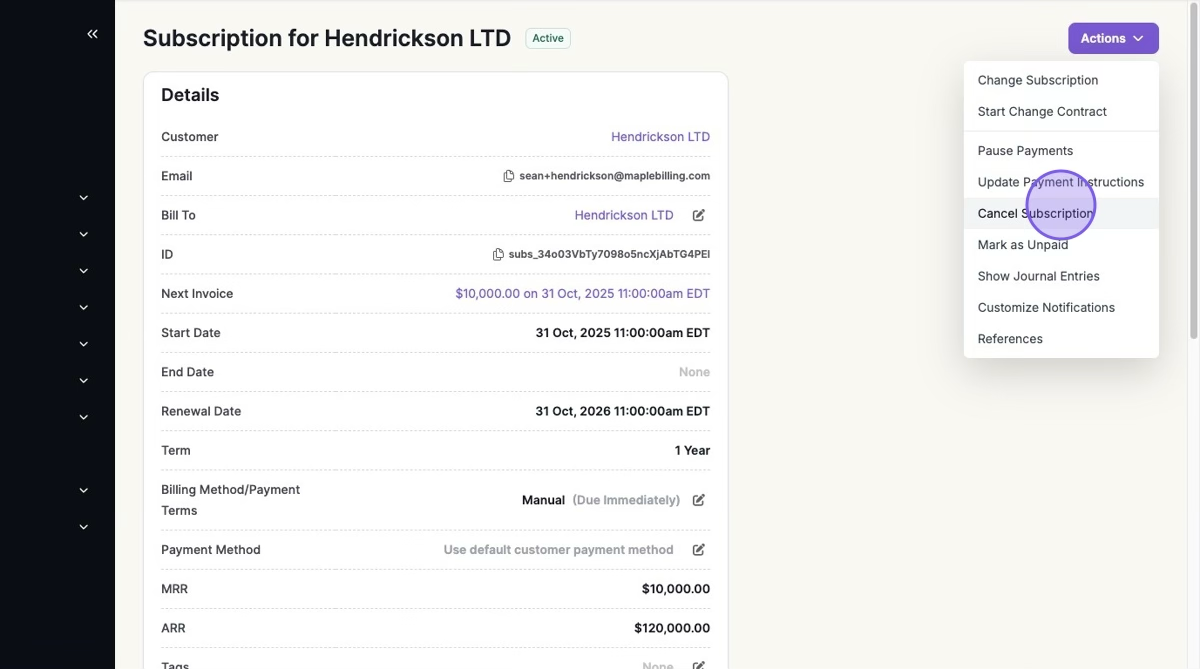The width and height of the screenshot is (1200, 669).
Task: Open the Next Invoice $10,000.00 link
Action: point(582,294)
